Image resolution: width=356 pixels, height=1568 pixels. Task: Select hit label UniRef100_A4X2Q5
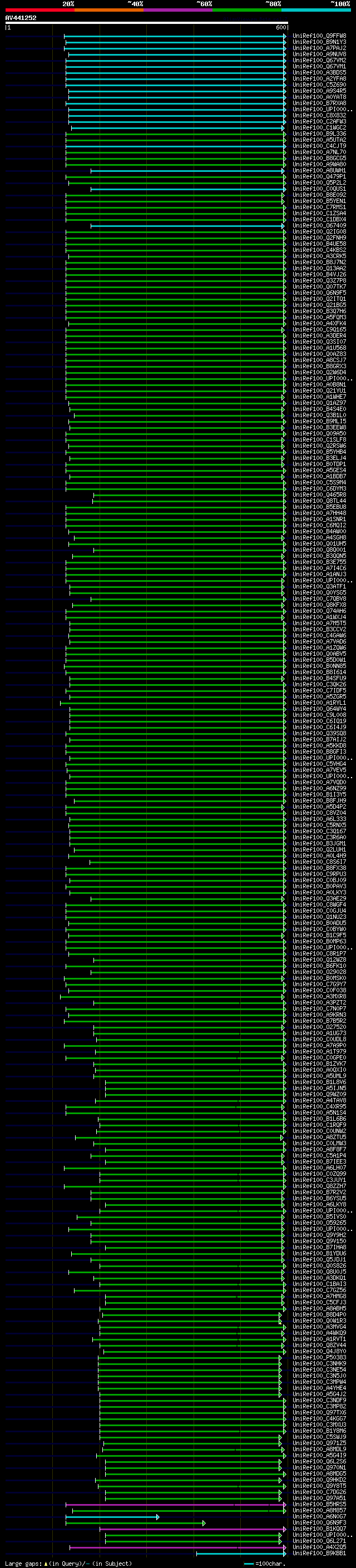319,1547
